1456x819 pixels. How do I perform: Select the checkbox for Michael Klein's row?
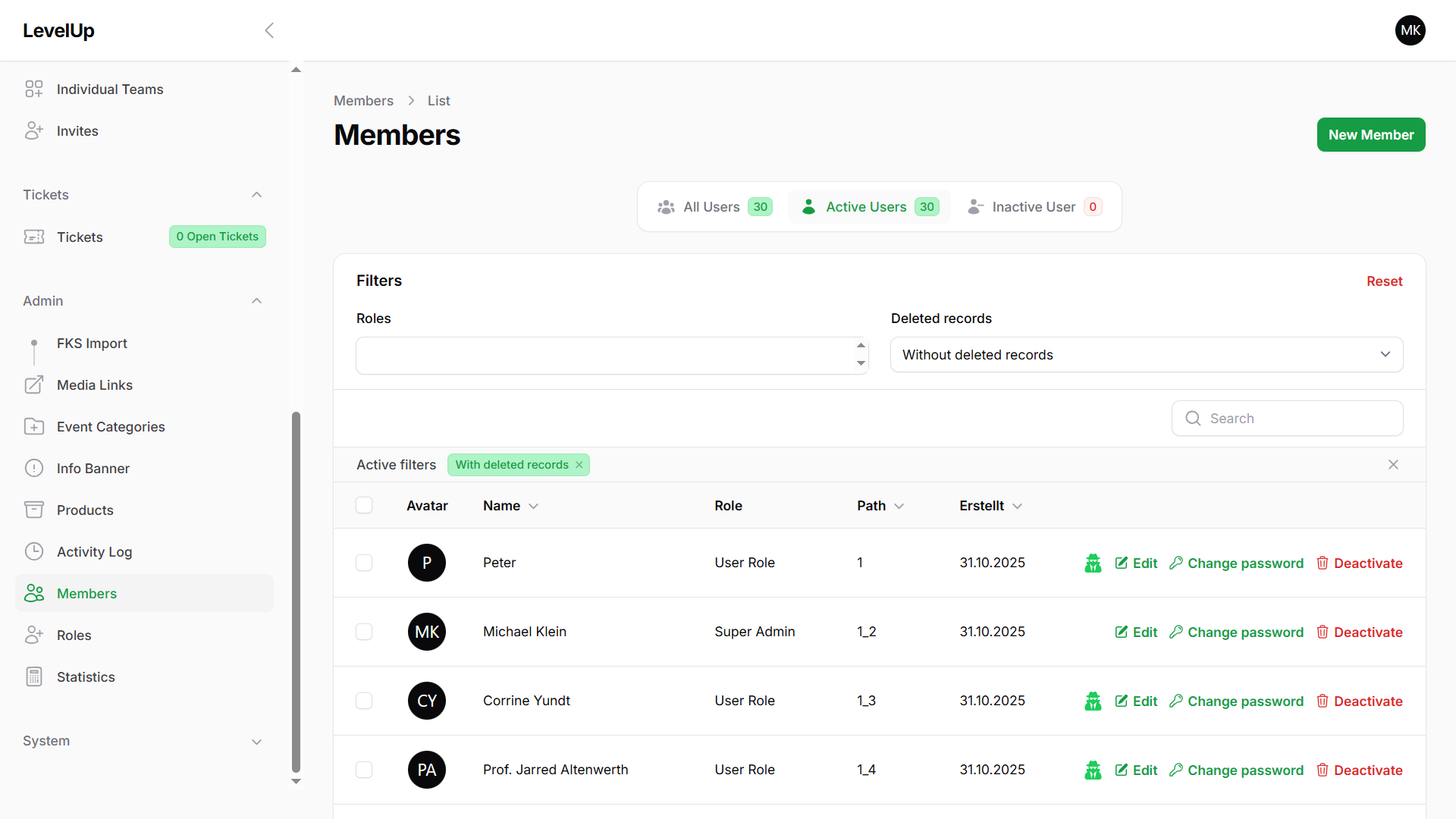click(364, 632)
